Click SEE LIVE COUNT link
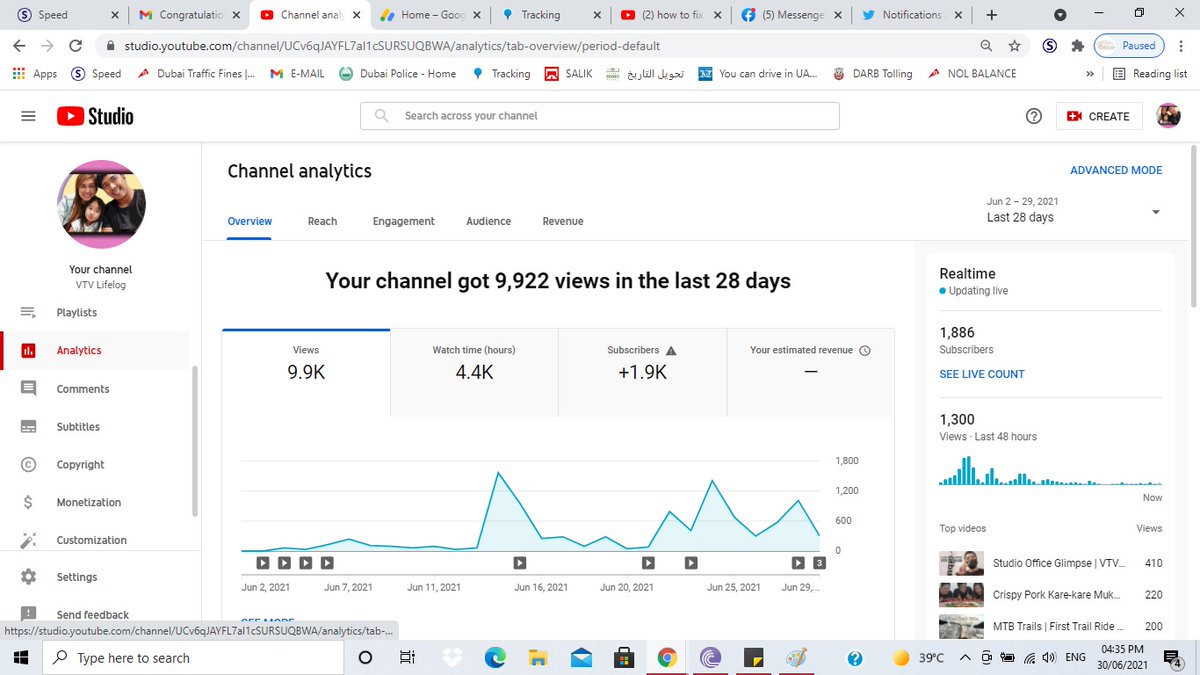This screenshot has height=675, width=1200. (x=982, y=374)
